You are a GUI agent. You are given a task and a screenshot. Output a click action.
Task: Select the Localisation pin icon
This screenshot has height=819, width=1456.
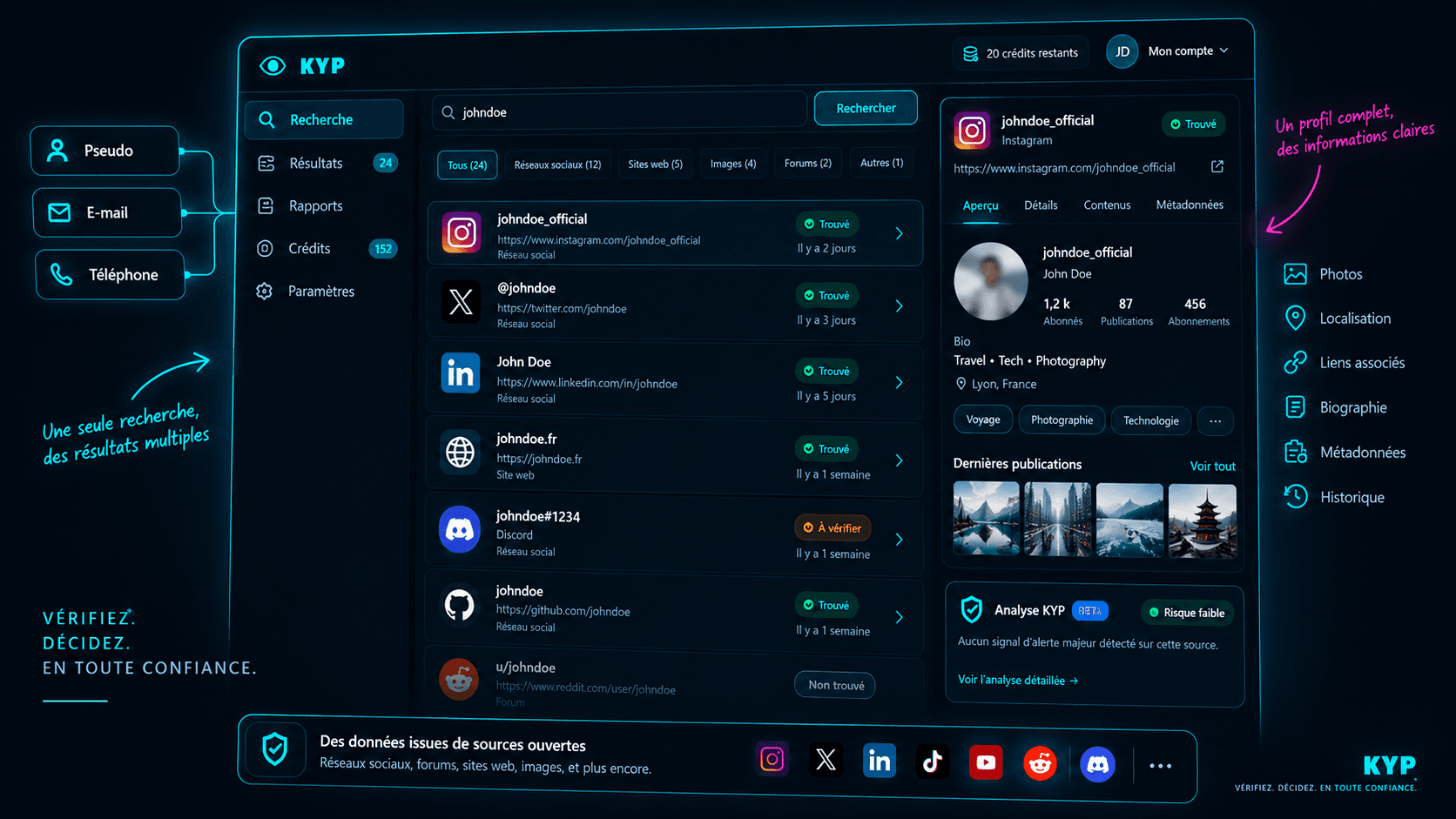(1295, 319)
